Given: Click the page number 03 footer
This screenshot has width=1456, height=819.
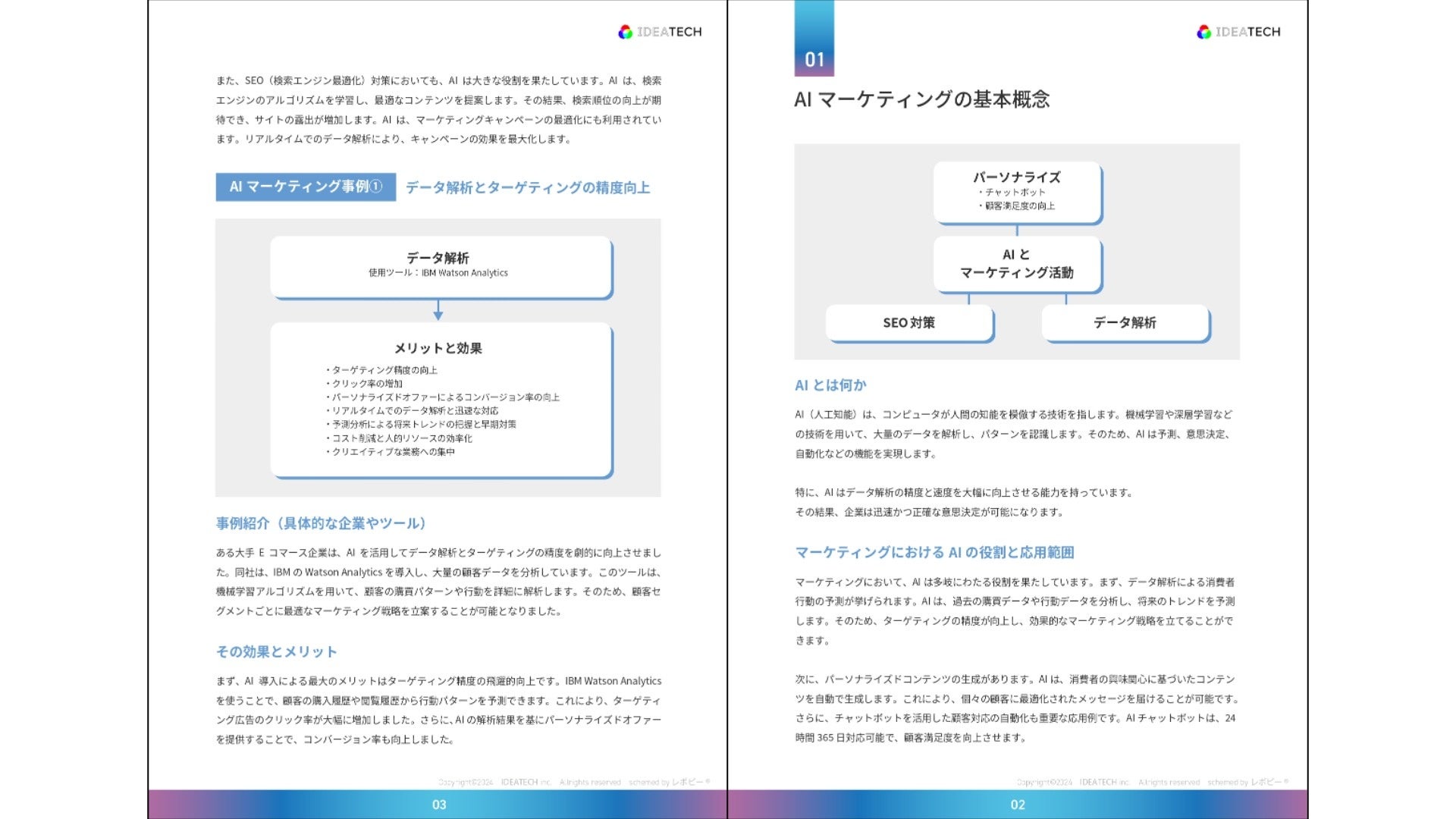Looking at the screenshot, I should click(438, 805).
